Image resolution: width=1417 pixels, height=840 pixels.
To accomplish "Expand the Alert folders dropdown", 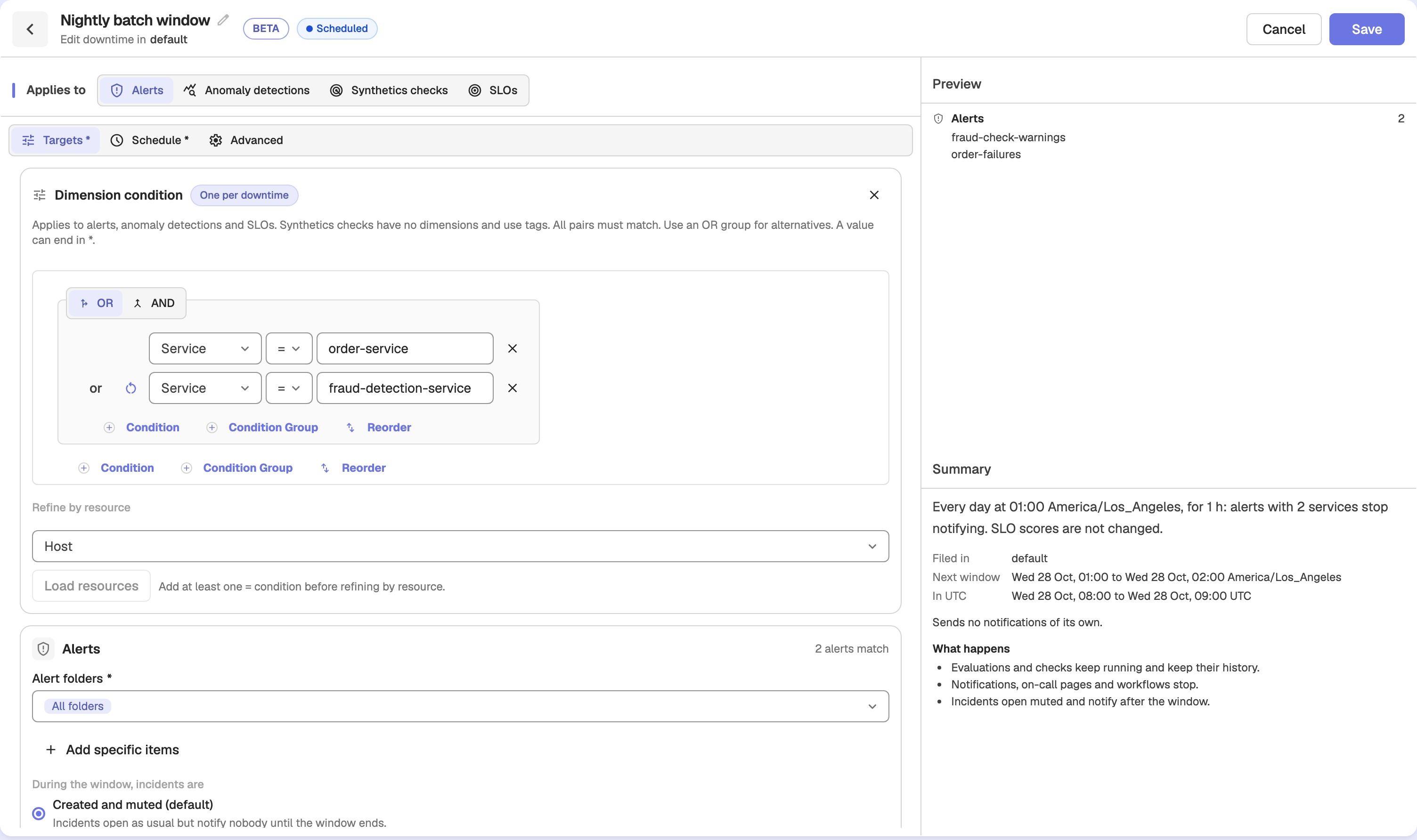I will [460, 706].
